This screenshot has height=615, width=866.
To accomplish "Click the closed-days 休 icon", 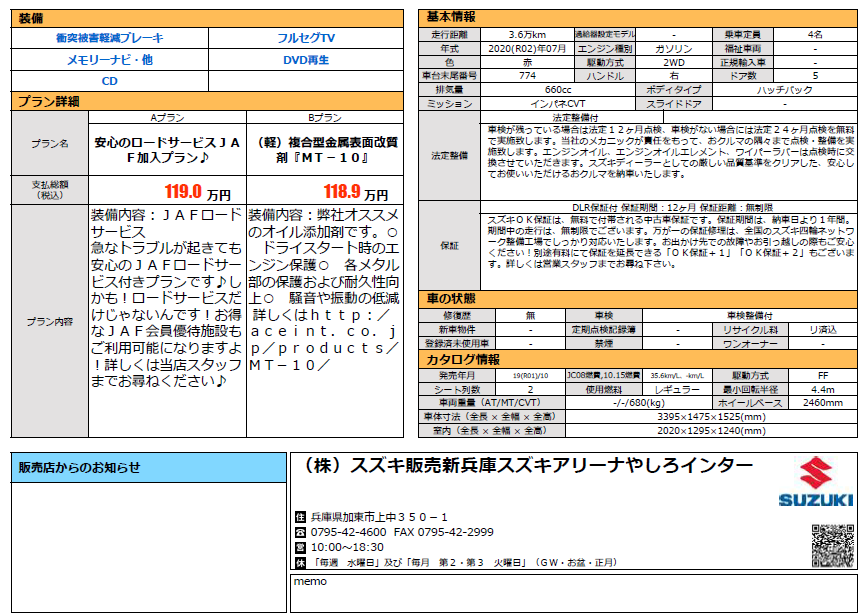I will (299, 562).
